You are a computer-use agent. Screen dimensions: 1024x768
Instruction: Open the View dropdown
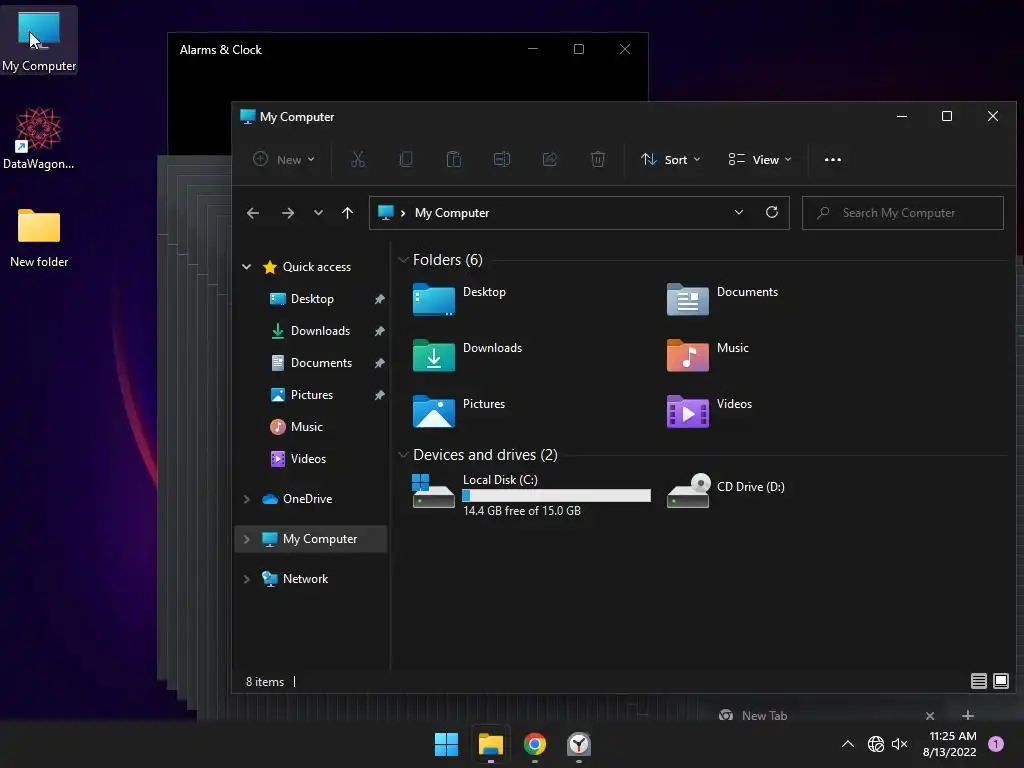(x=760, y=159)
